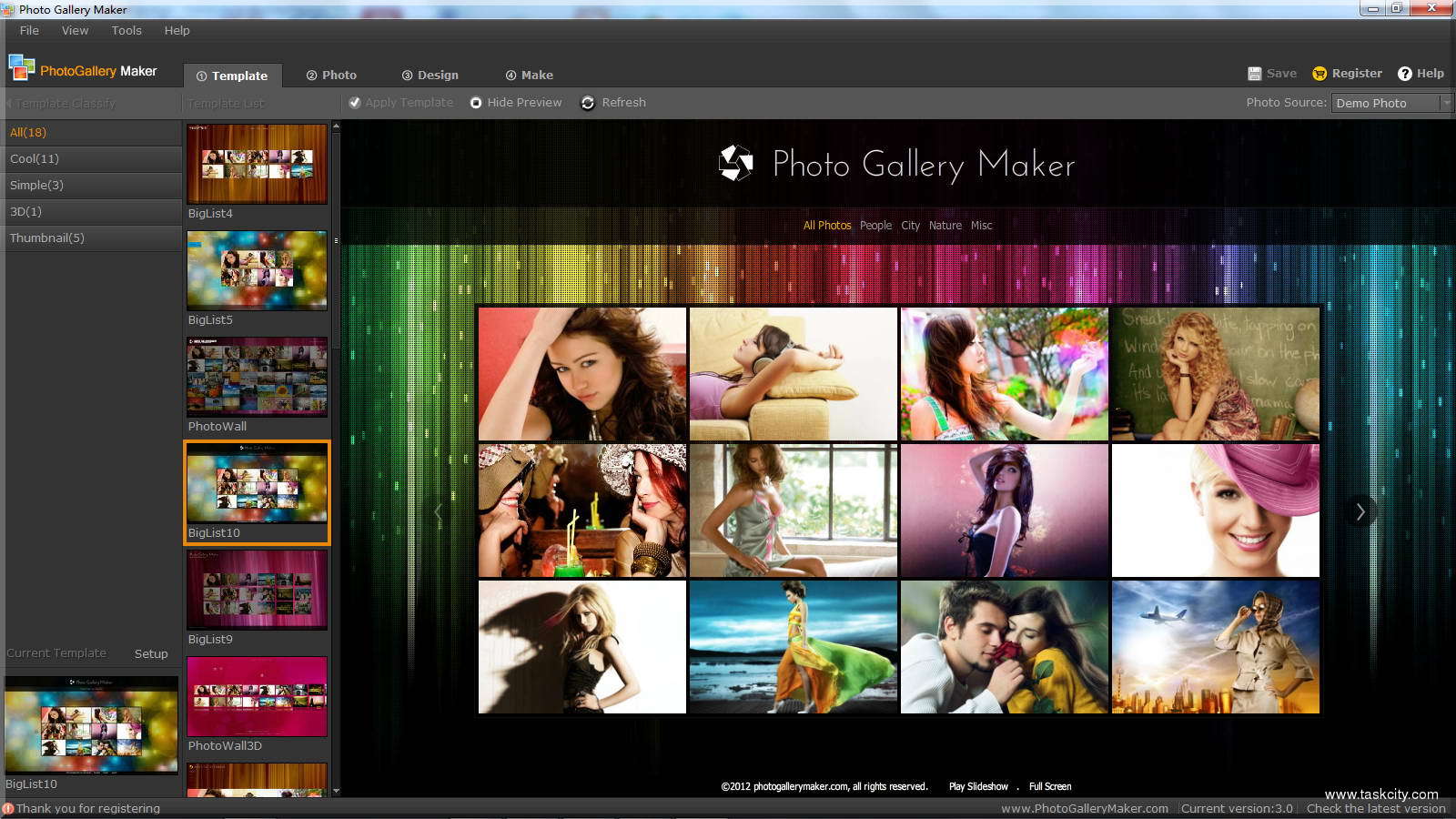Click the PhotoGallery Maker app logo
Viewport: 1456px width, 819px height.
tap(22, 68)
